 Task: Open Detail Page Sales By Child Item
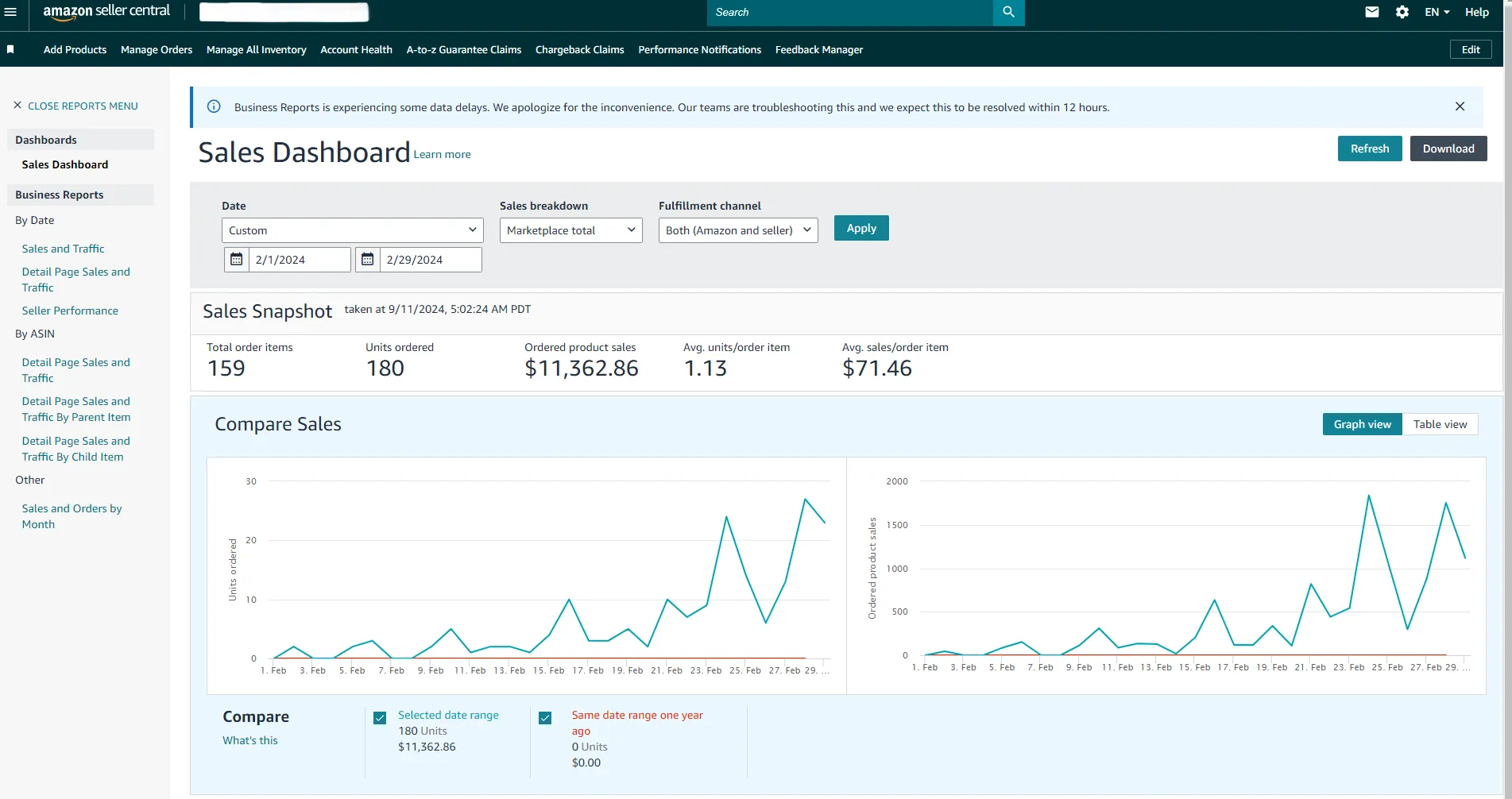point(75,449)
